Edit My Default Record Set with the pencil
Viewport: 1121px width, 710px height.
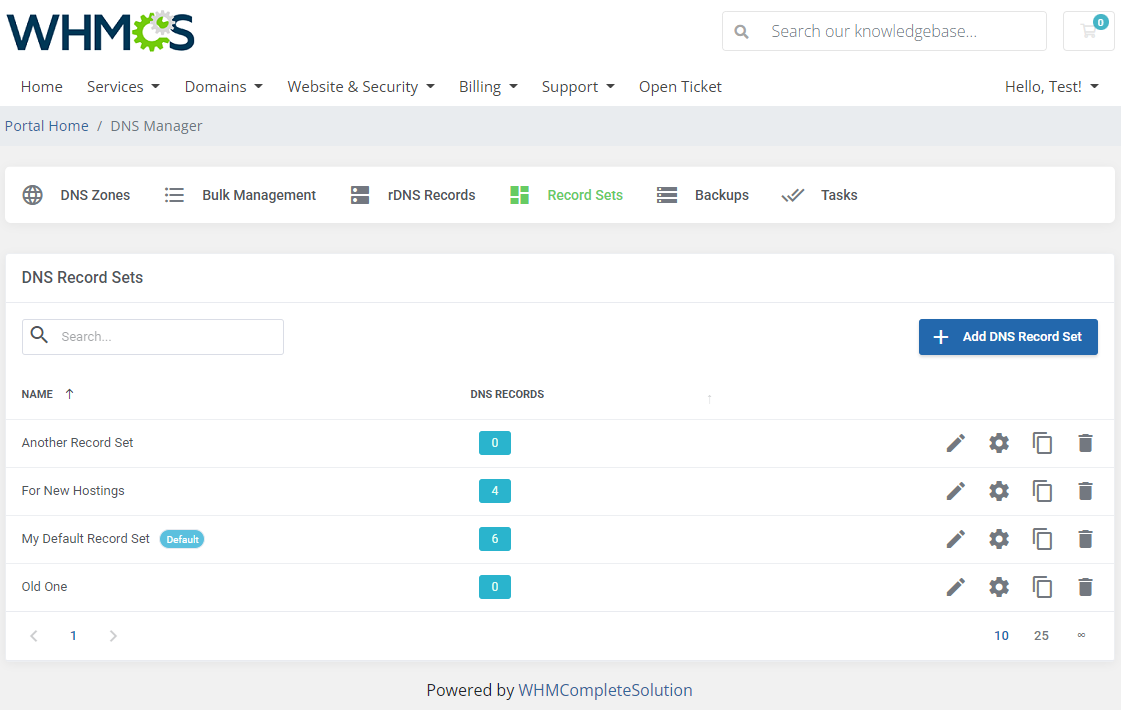coord(955,539)
